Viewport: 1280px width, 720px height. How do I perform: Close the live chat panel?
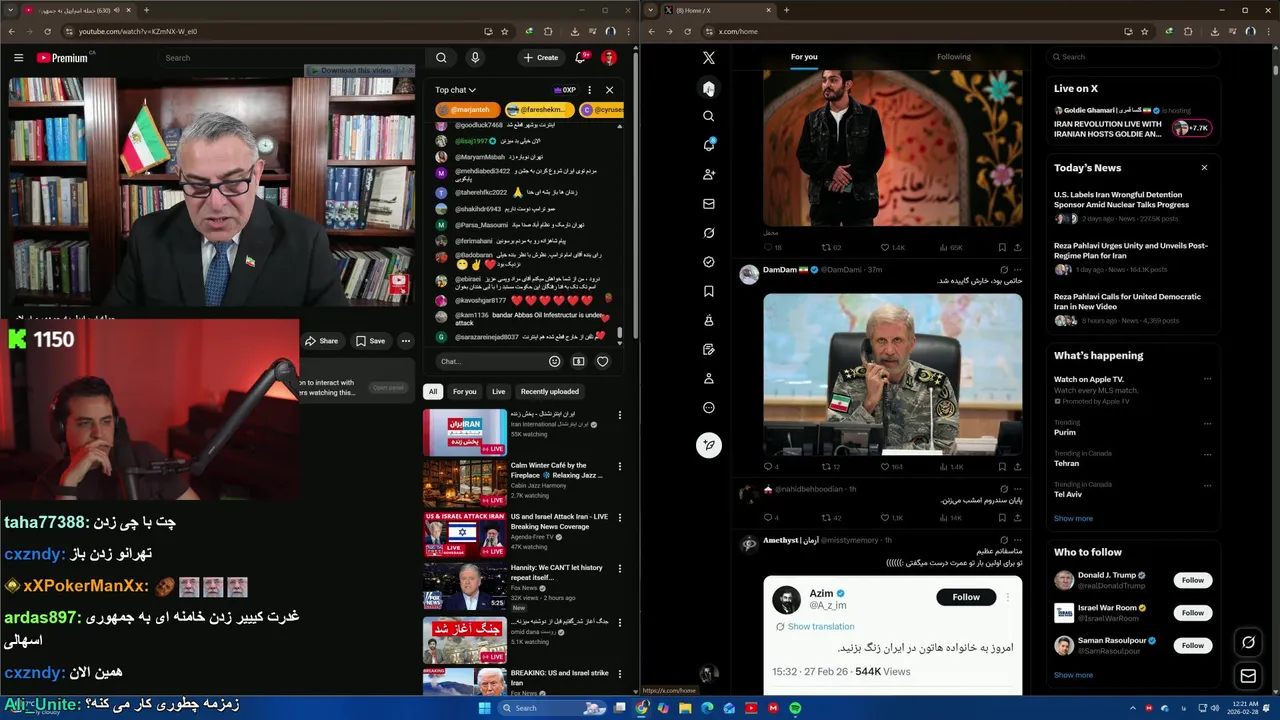(x=609, y=90)
